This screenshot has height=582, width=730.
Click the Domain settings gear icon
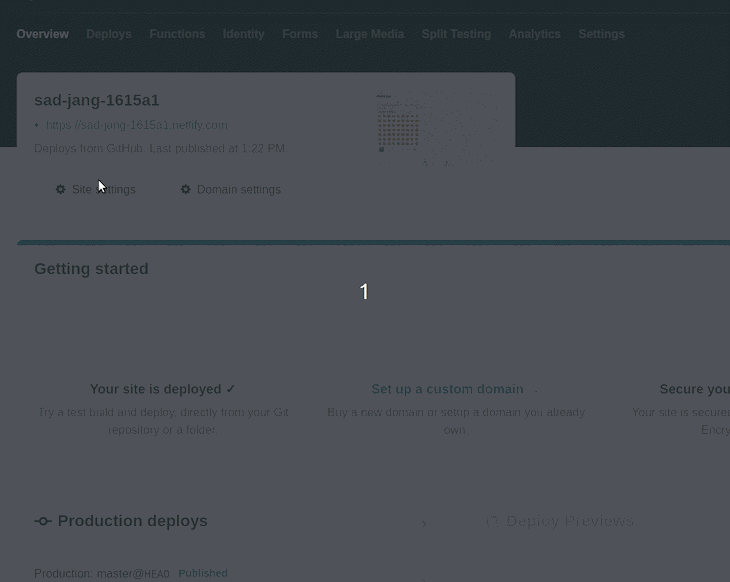186,189
